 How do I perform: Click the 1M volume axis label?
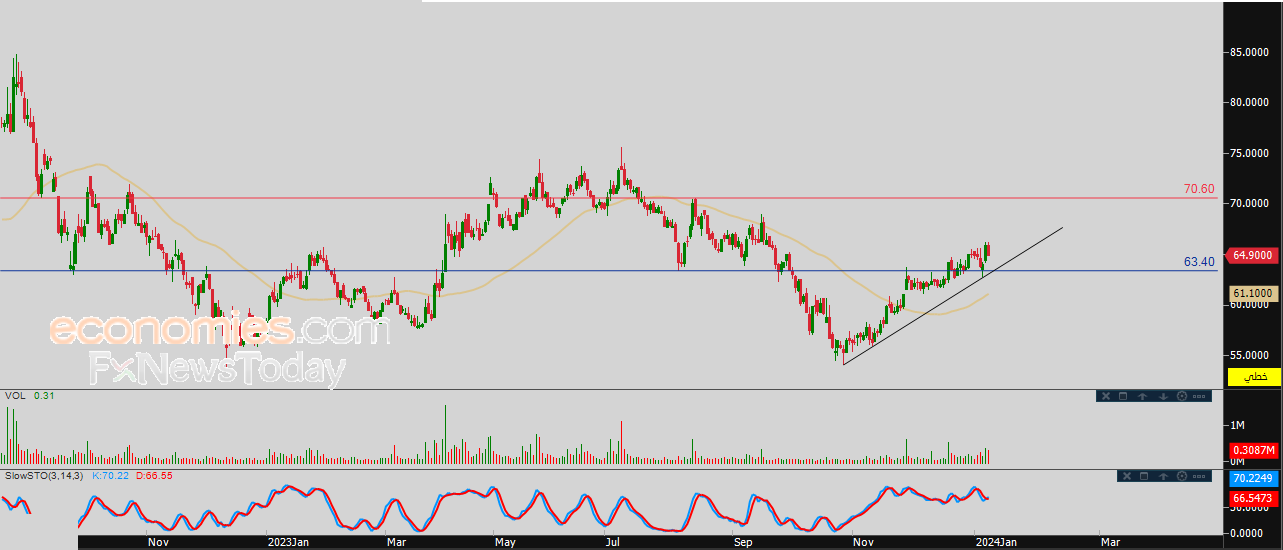[x=1237, y=425]
